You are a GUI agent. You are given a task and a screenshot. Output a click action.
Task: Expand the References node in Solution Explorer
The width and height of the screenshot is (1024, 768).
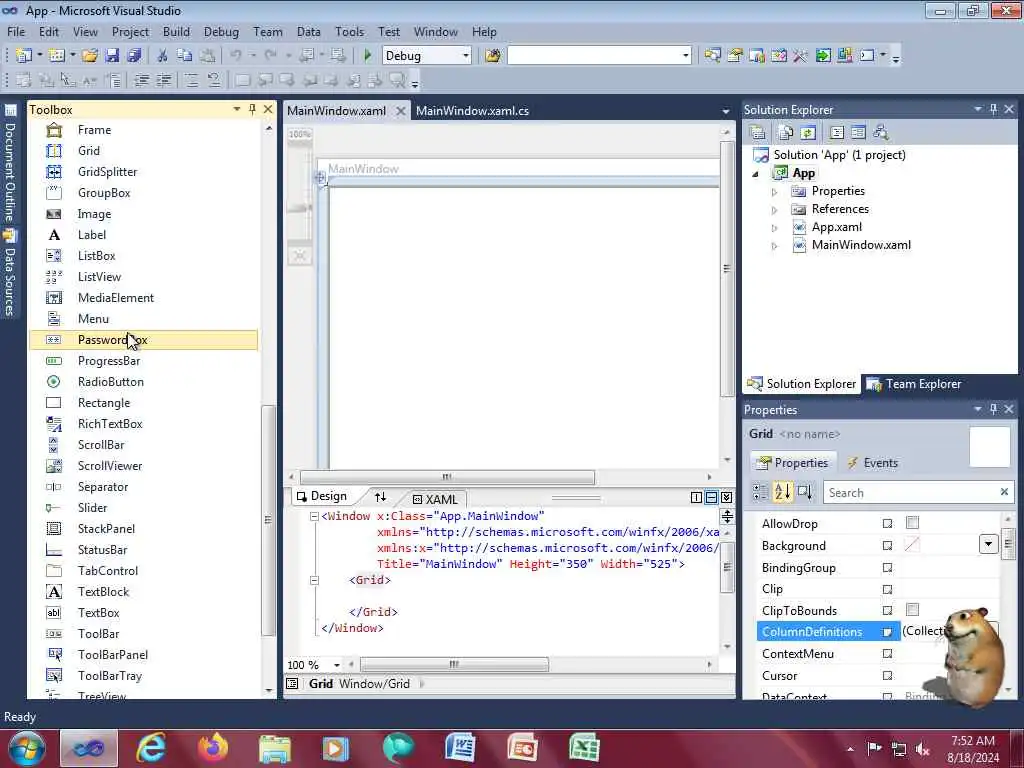tap(775, 210)
